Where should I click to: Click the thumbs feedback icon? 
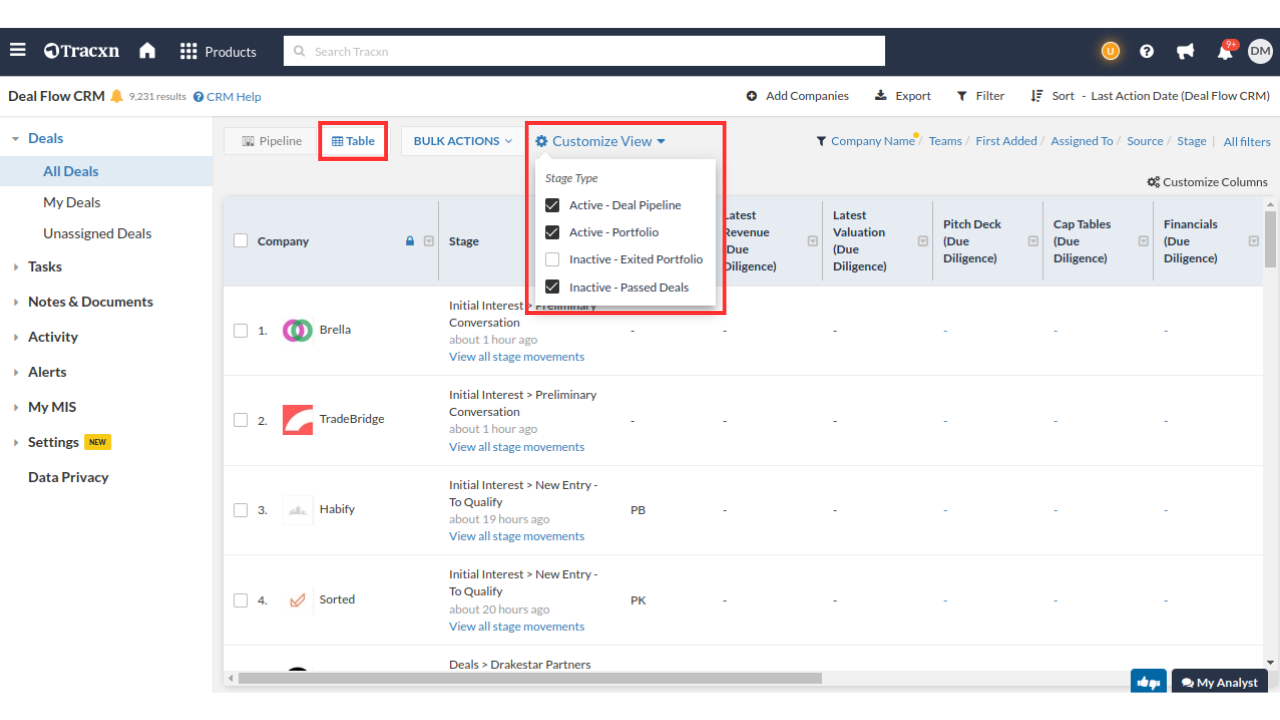[x=1149, y=682]
